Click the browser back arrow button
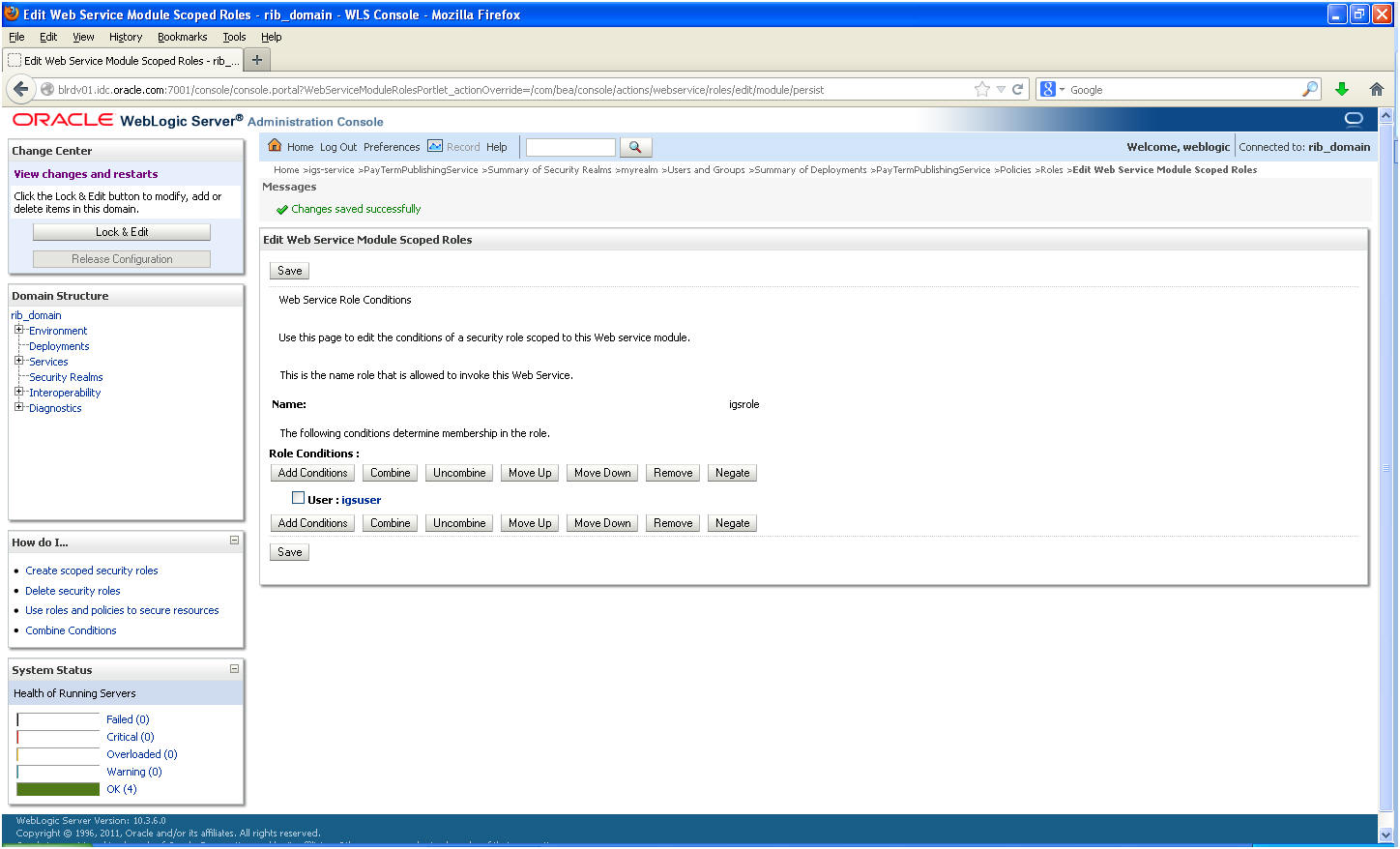Image resolution: width=1400 pixels, height=849 pixels. pos(21,89)
